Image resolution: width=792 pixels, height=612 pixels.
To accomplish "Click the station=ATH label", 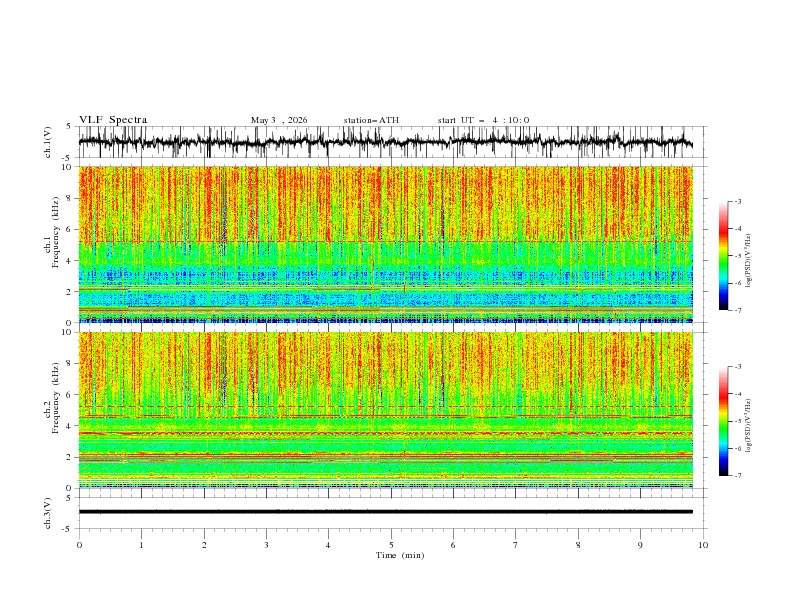I will pyautogui.click(x=371, y=120).
